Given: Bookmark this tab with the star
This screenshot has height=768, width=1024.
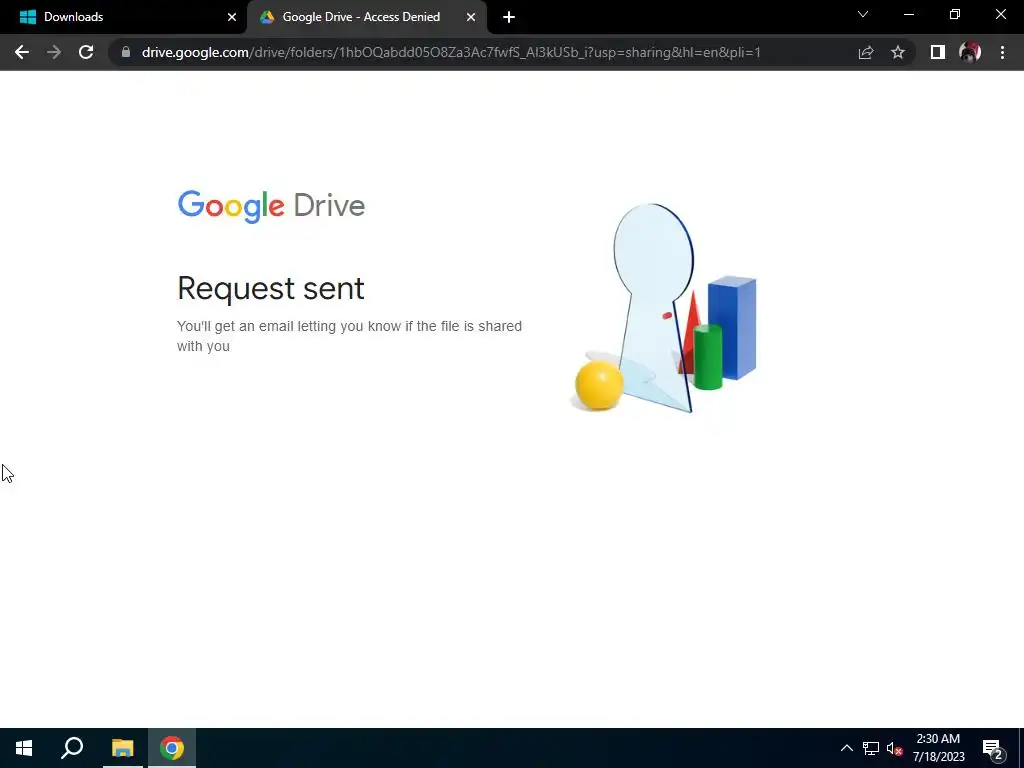Looking at the screenshot, I should coord(898,52).
